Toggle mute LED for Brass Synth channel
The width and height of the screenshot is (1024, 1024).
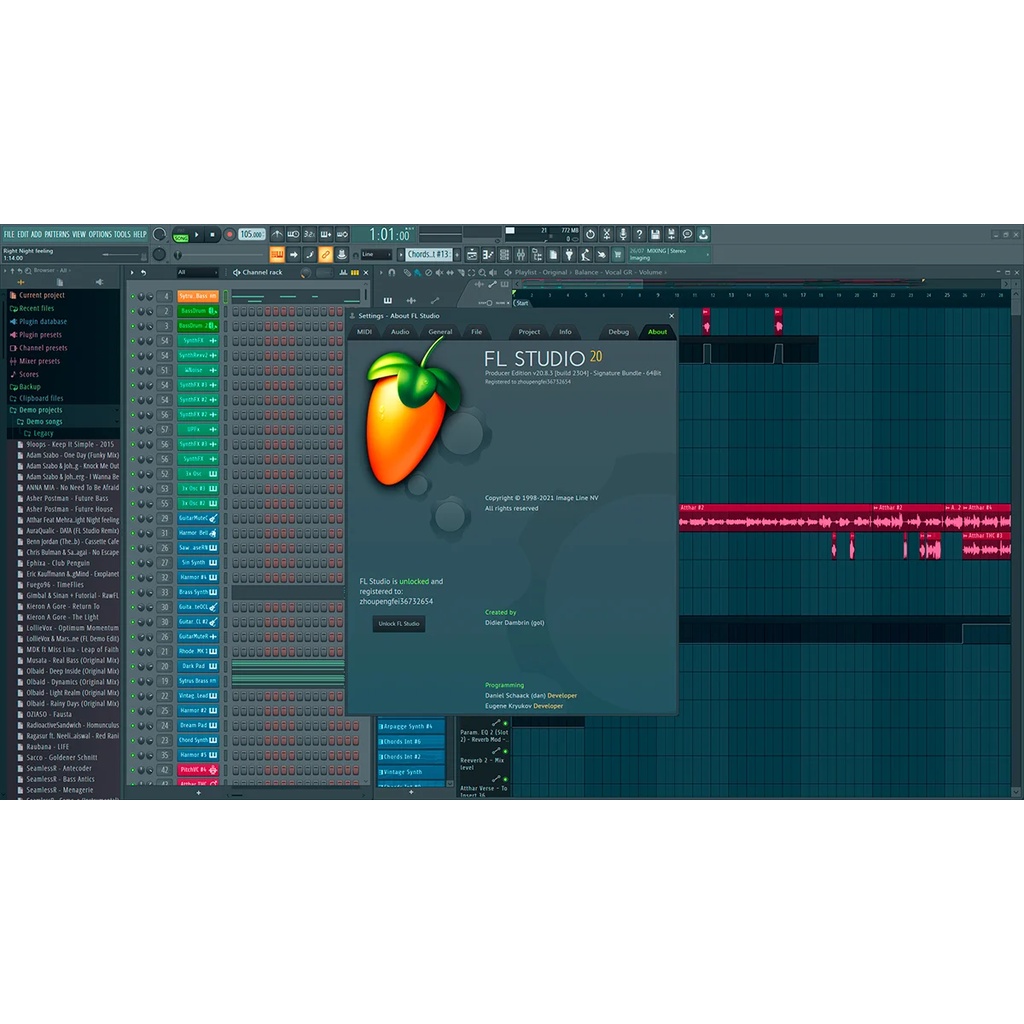coord(133,593)
